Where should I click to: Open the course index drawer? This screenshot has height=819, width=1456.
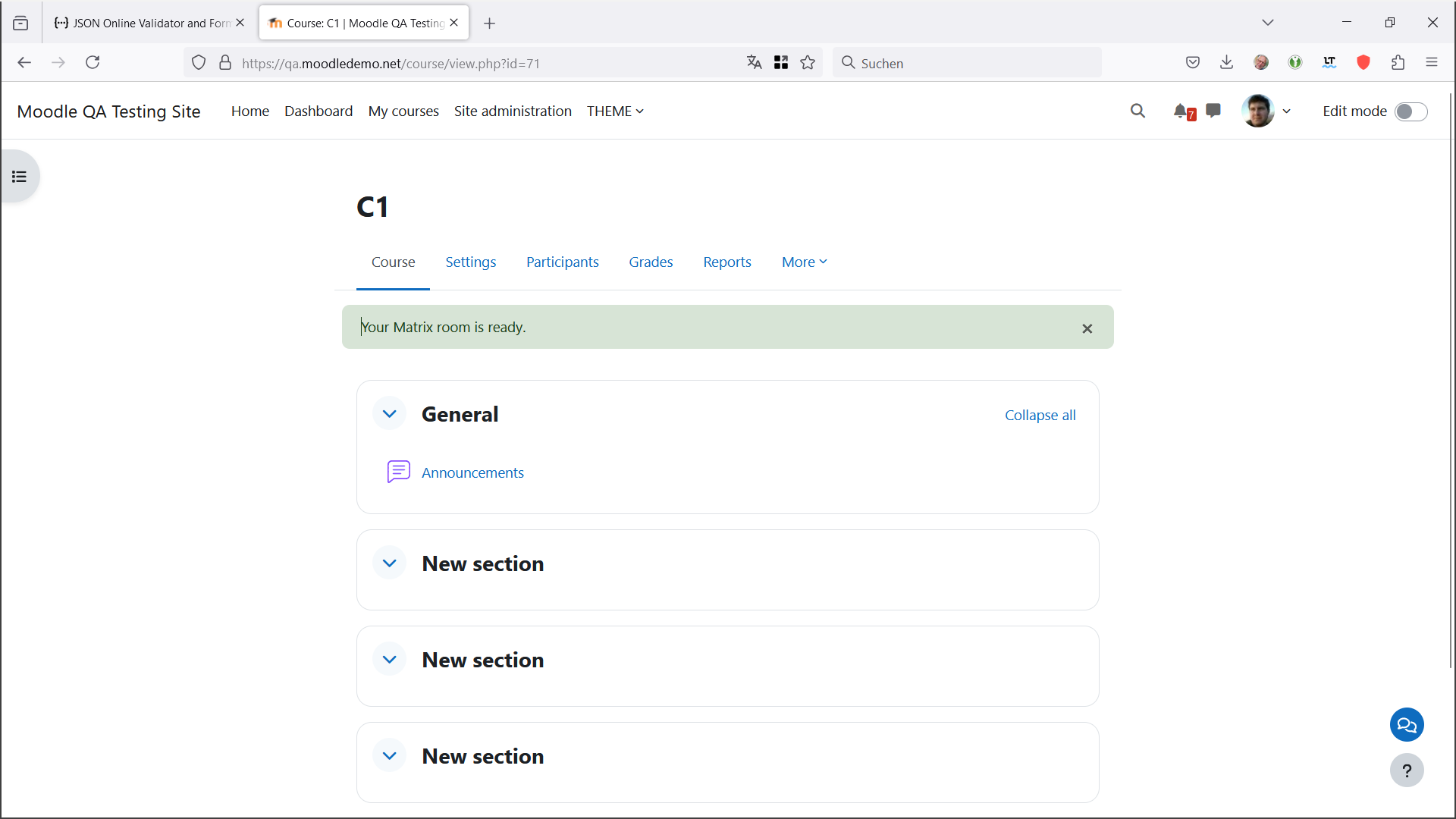(20, 177)
